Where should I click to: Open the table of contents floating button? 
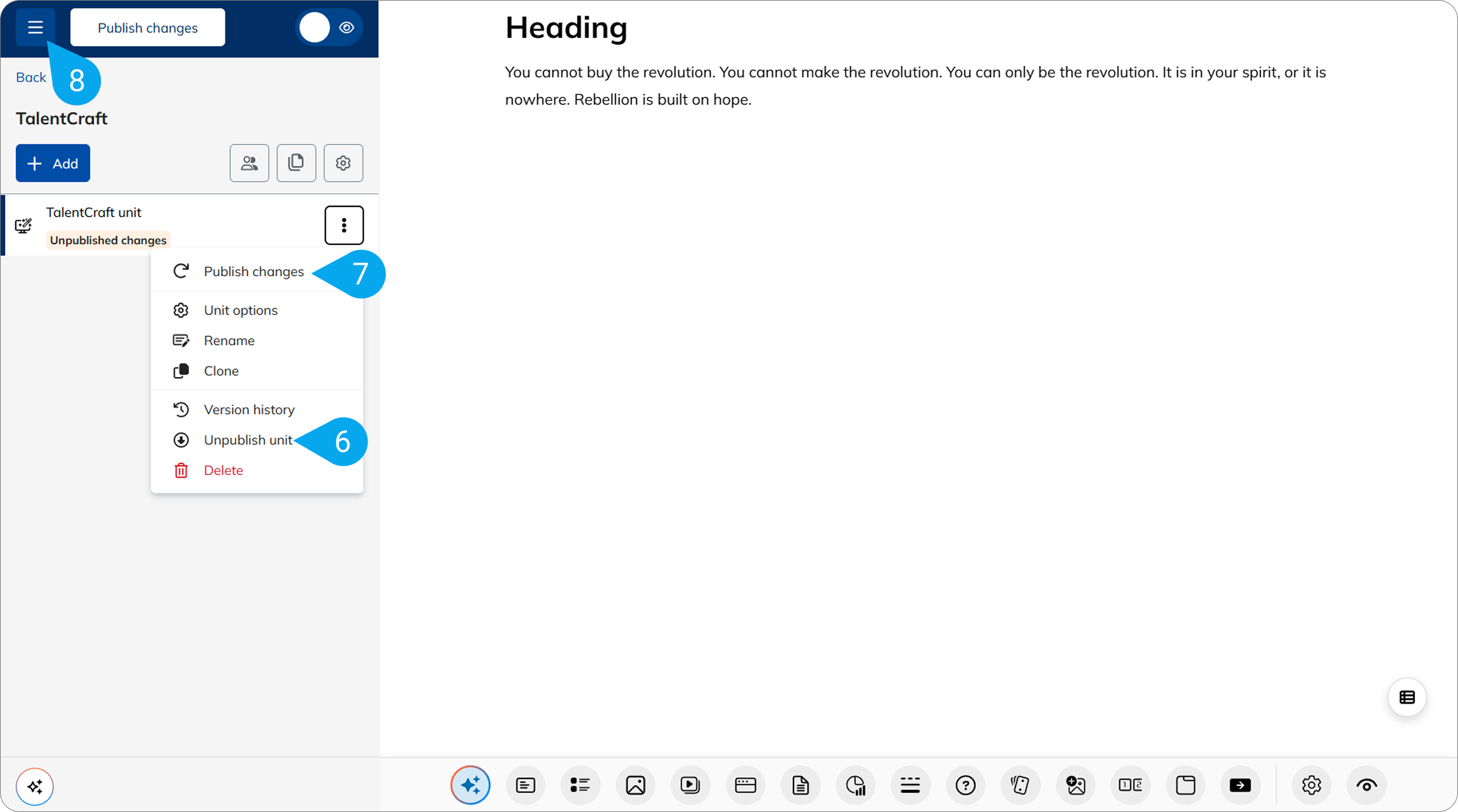click(x=1407, y=697)
